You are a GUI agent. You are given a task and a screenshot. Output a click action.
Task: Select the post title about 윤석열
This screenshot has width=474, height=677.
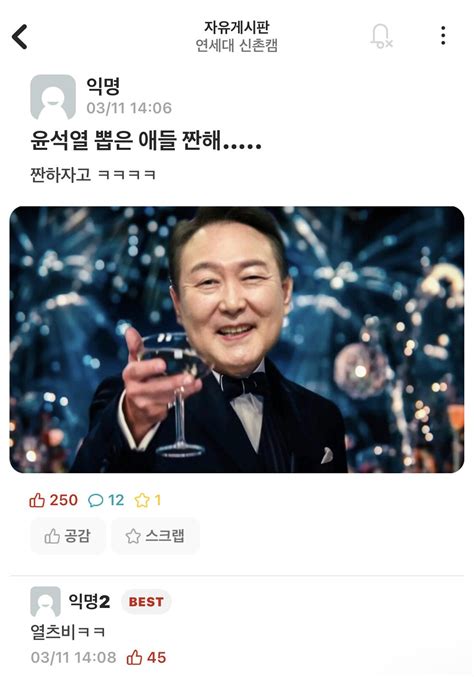coord(146,140)
